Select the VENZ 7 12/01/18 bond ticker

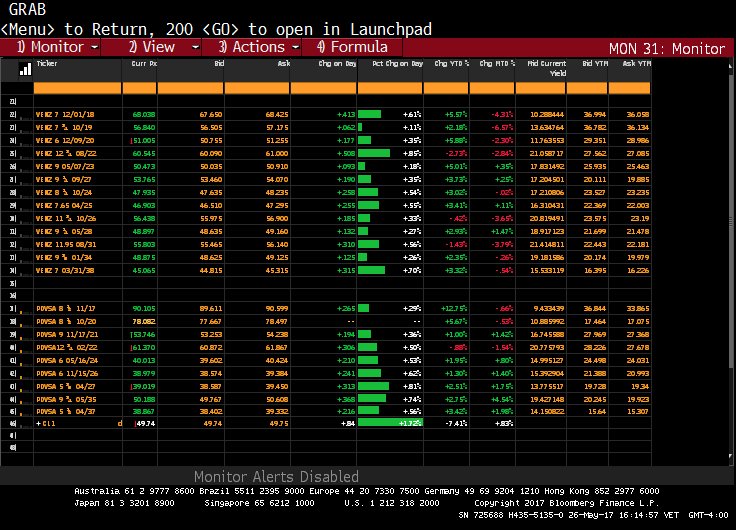pyautogui.click(x=66, y=115)
